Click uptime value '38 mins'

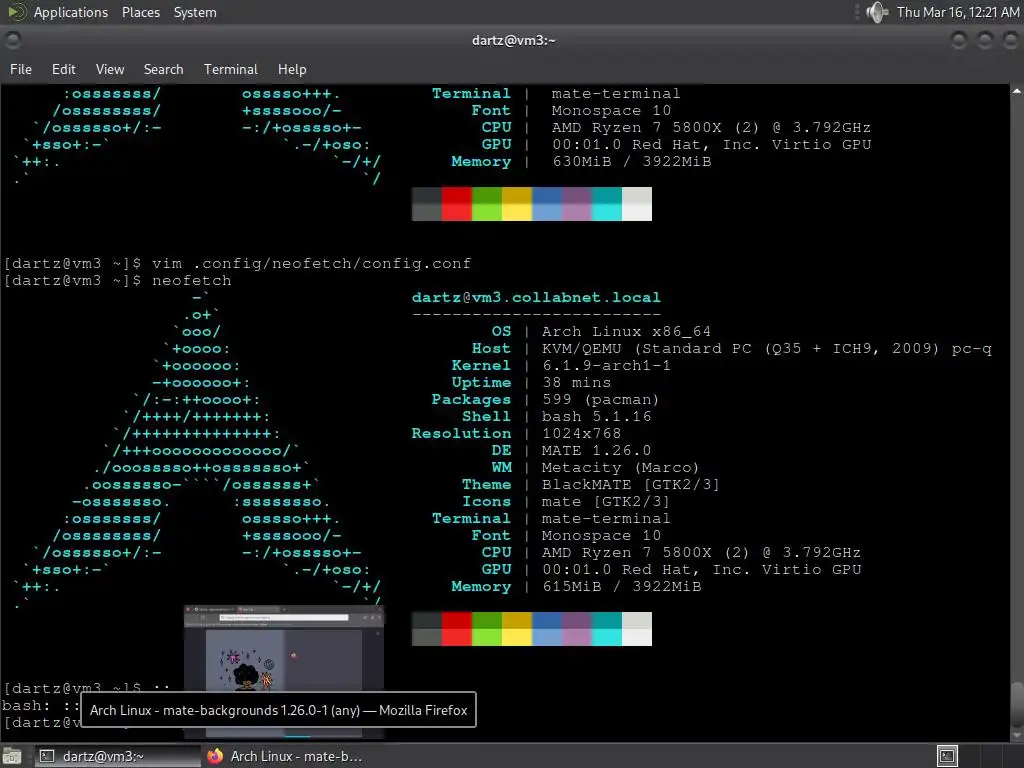(x=577, y=382)
